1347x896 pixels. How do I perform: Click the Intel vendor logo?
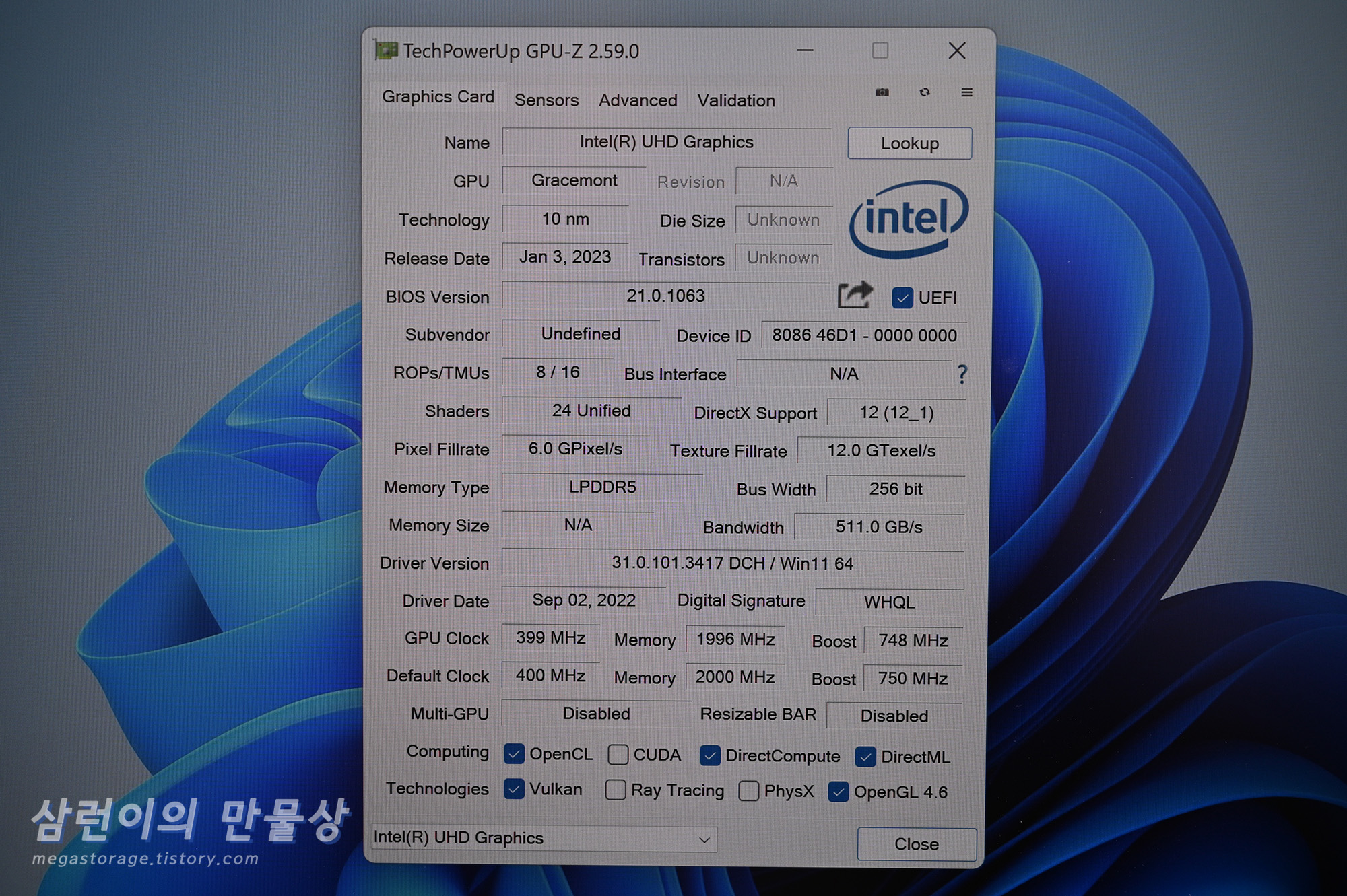tap(908, 219)
